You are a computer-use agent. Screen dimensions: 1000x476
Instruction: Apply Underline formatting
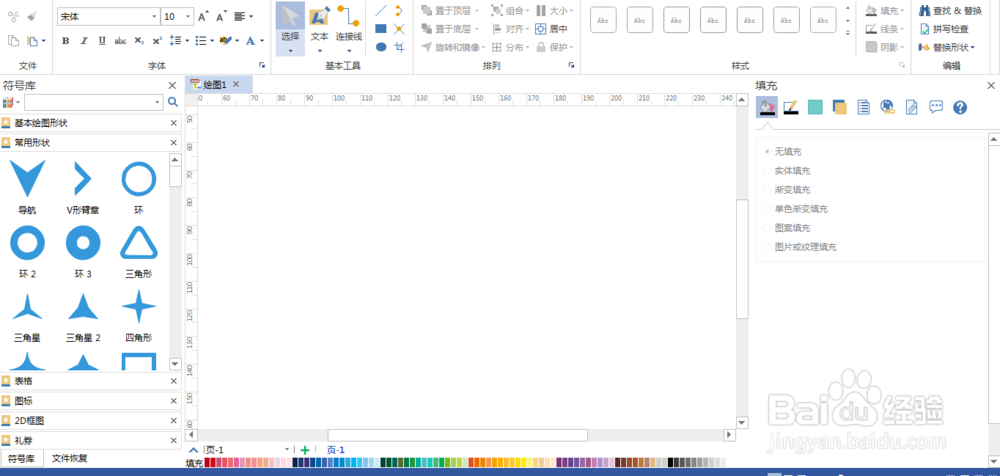click(102, 41)
